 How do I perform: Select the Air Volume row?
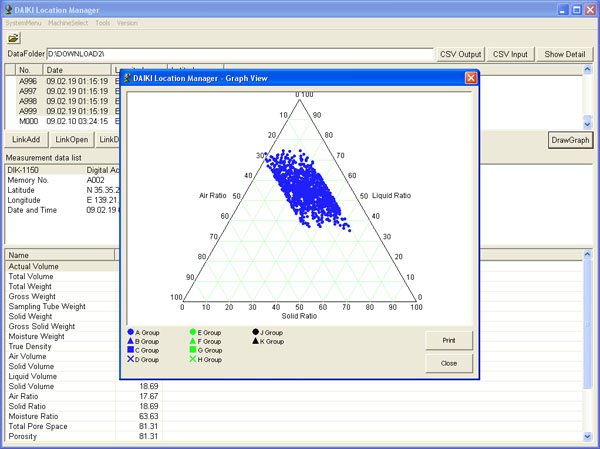[62, 356]
